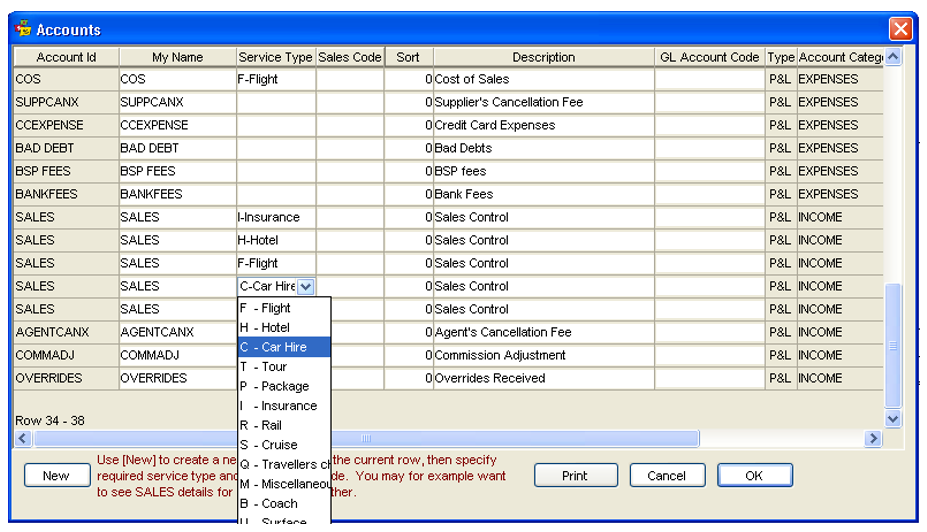Confirm with the OK button
Viewport: 927px width, 532px height.
click(754, 475)
